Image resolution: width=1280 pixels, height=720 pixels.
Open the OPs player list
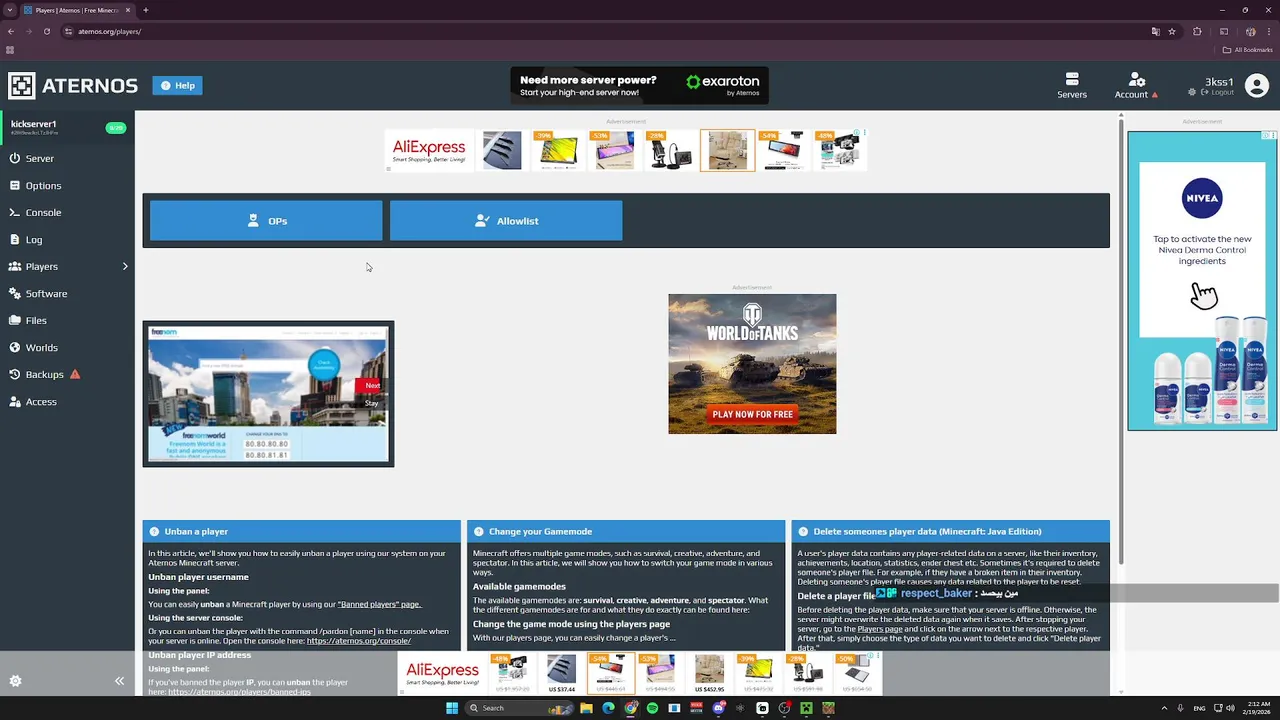266,221
